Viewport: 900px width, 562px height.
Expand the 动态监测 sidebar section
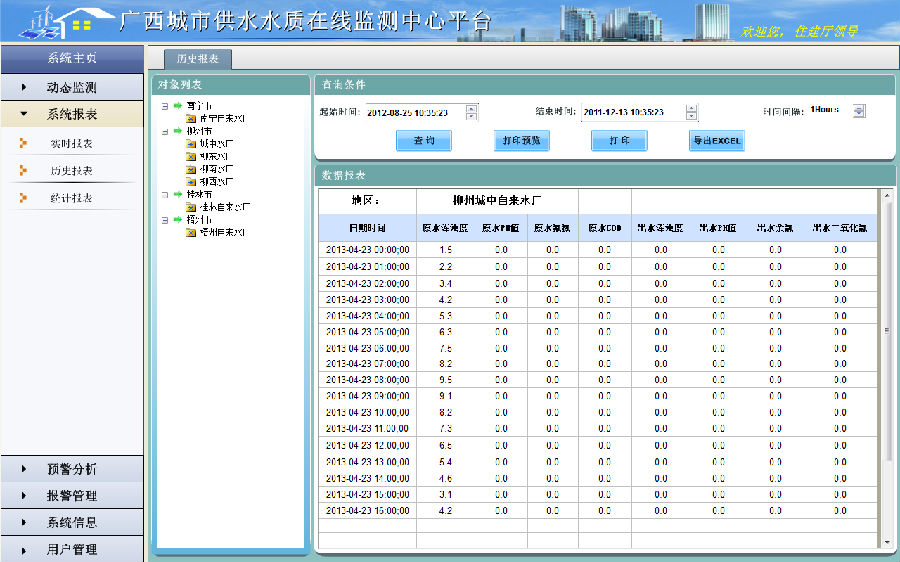[x=70, y=88]
